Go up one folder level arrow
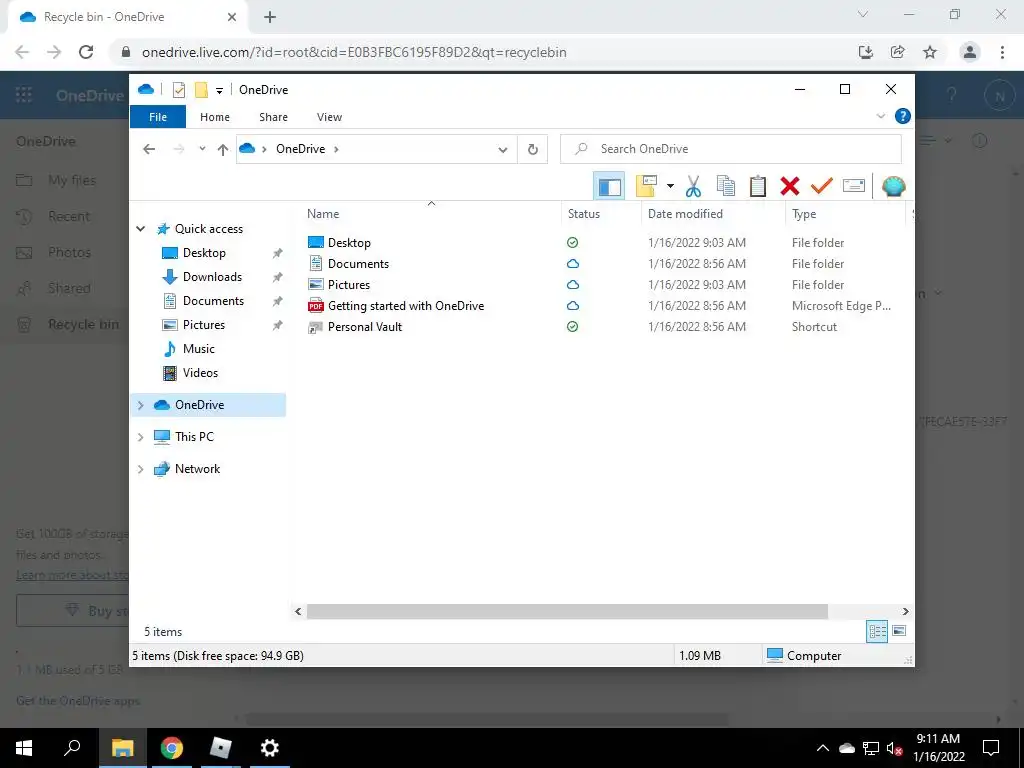The image size is (1024, 768). click(223, 150)
